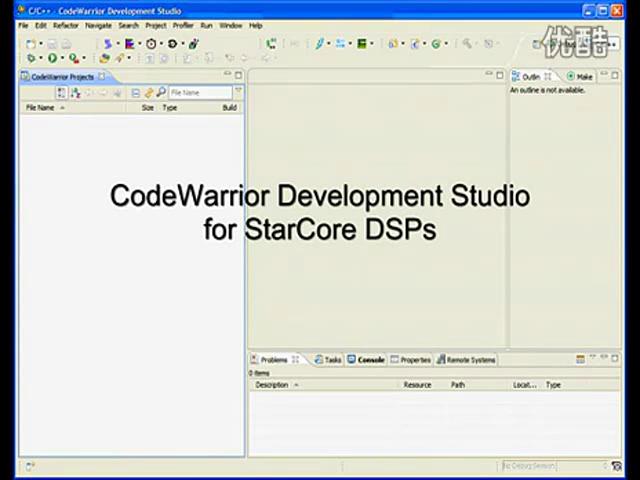
Task: Click the blue-red E toolbar icon
Action: (x=129, y=44)
